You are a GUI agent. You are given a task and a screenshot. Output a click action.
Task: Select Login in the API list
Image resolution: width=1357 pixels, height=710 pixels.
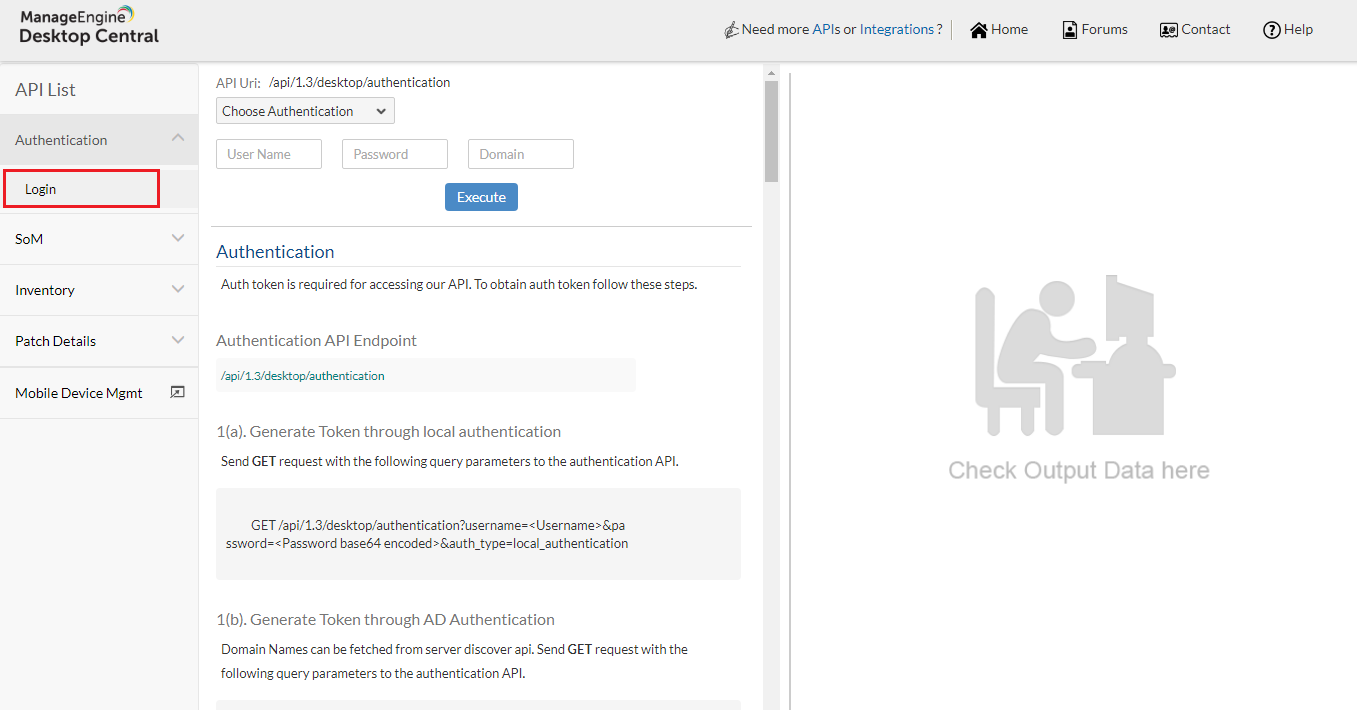click(x=81, y=188)
